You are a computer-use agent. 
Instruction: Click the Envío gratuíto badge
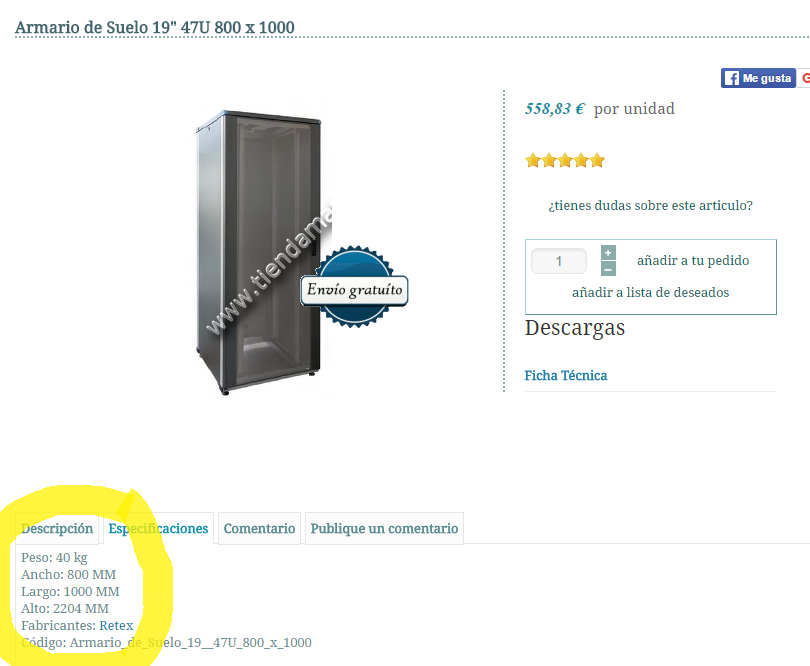point(354,287)
